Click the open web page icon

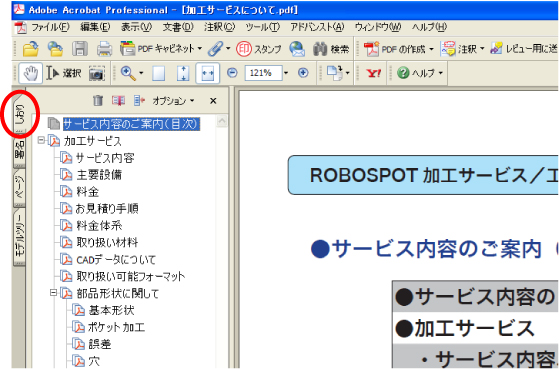pyautogui.click(x=56, y=49)
